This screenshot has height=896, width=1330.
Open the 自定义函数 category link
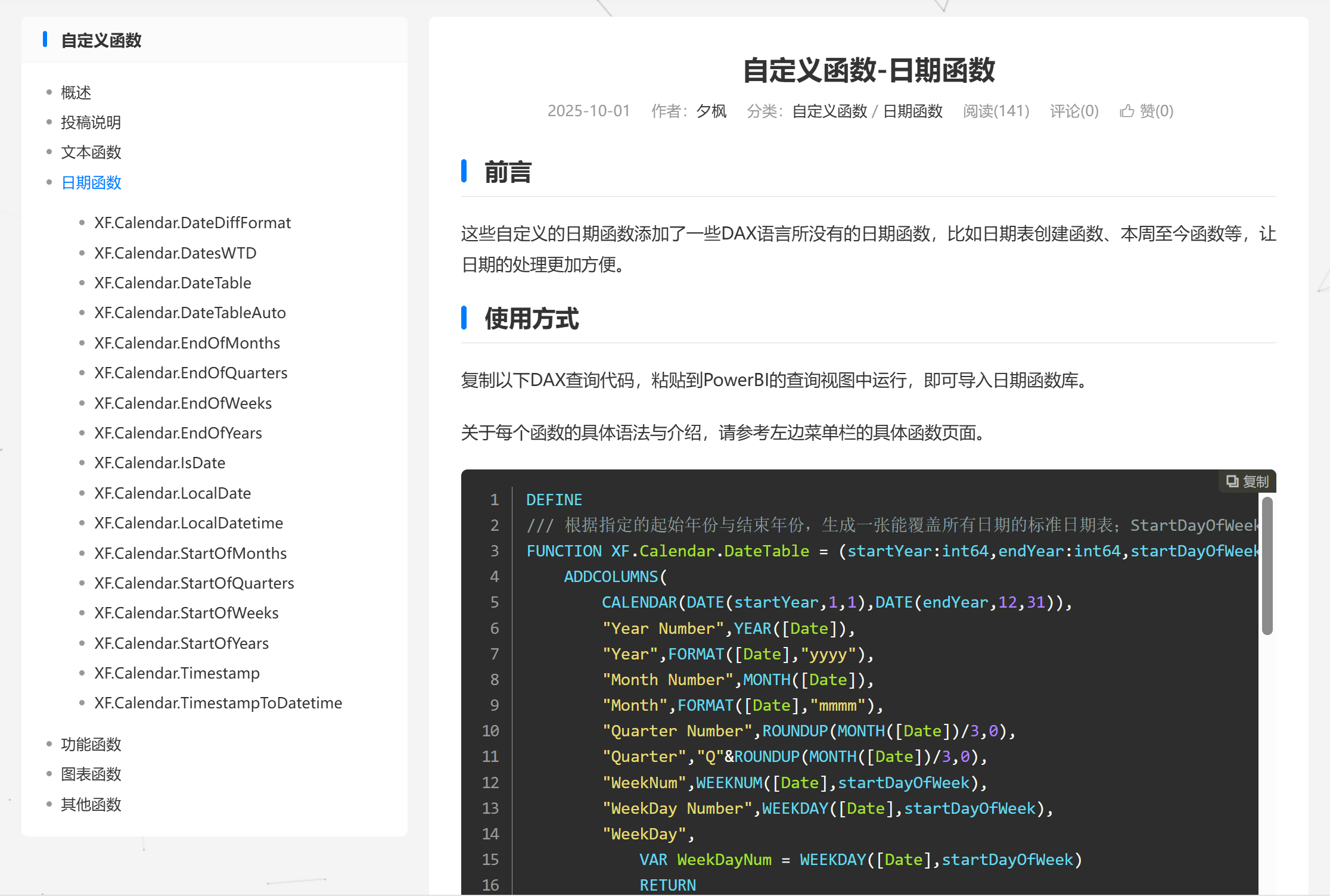coord(829,111)
